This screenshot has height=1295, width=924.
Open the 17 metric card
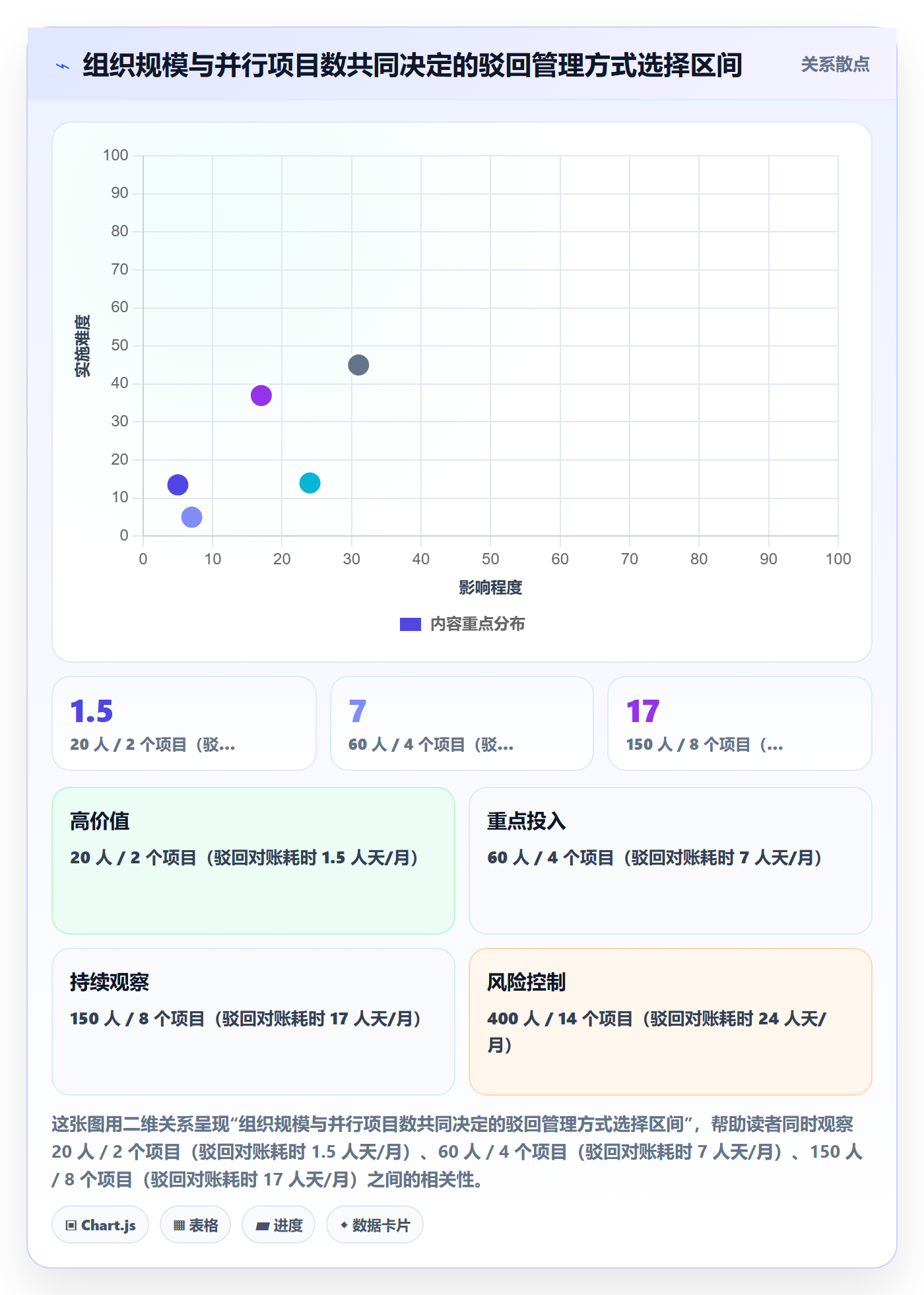[x=740, y=723]
